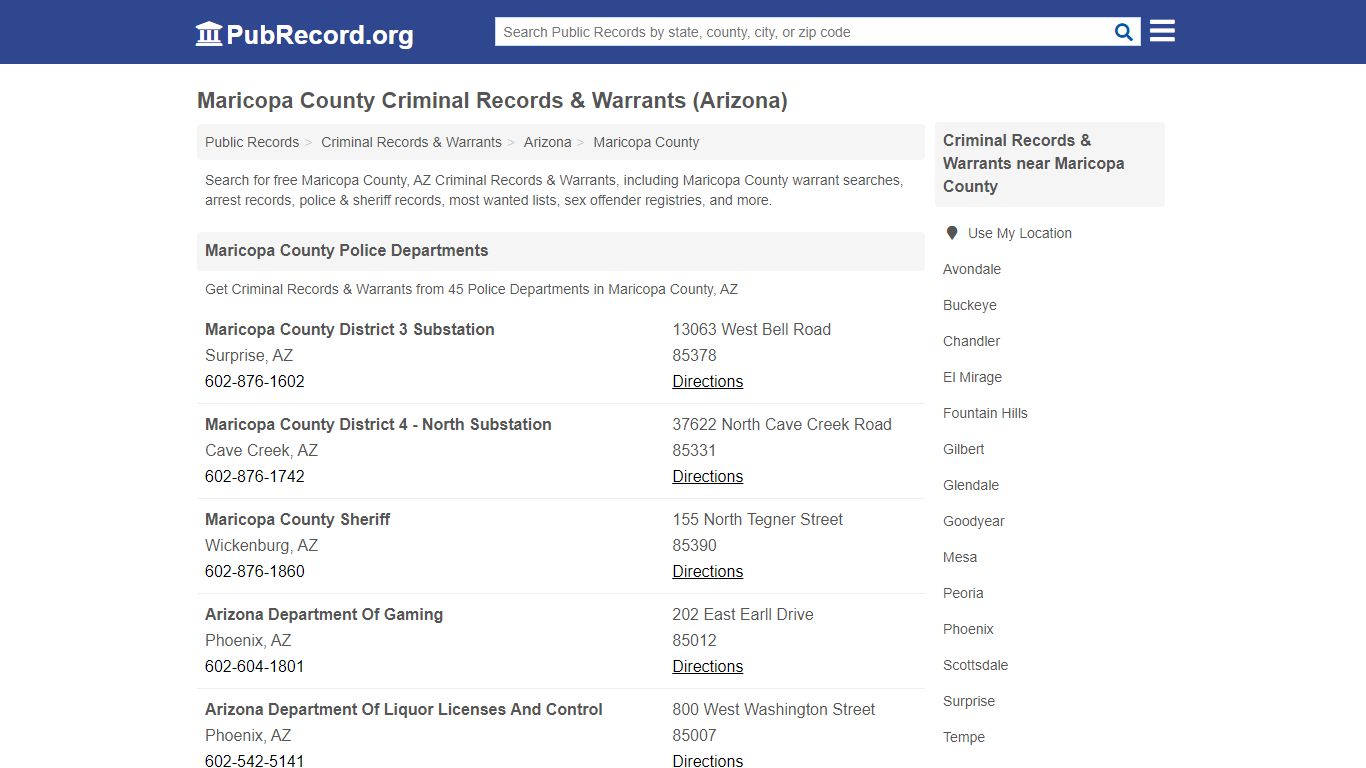The height and width of the screenshot is (768, 1366).
Task: Open Phoenix nearby records
Action: tap(968, 629)
